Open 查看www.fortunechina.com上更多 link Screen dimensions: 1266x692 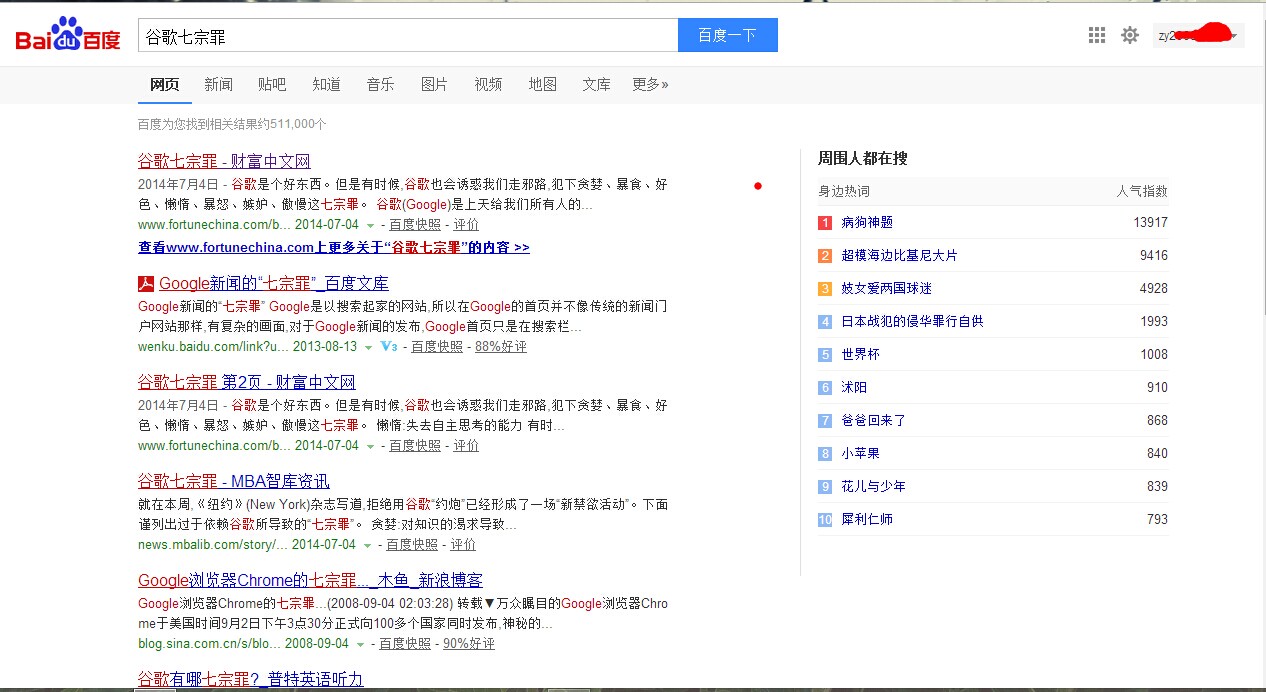pyautogui.click(x=334, y=247)
